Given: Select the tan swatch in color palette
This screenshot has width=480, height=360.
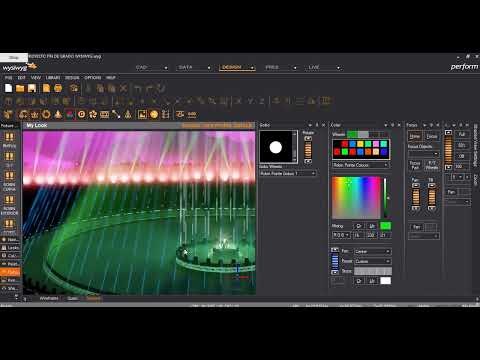Looking at the screenshot, I should click(376, 152).
